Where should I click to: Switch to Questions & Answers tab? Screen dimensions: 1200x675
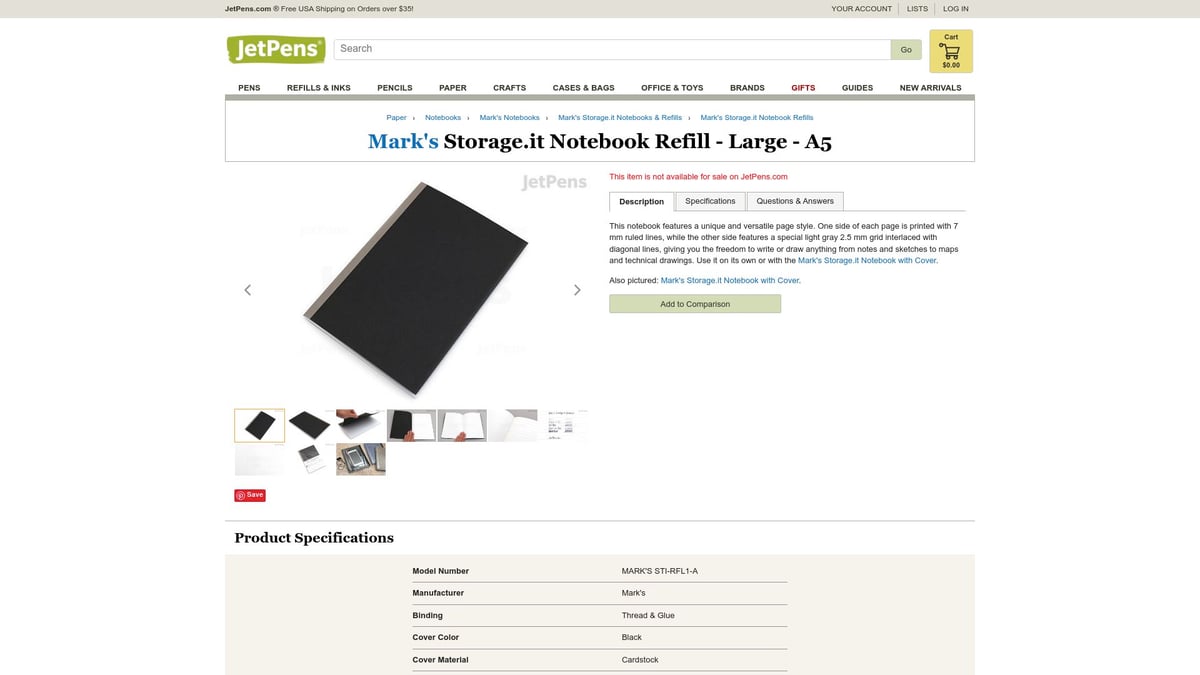click(795, 201)
